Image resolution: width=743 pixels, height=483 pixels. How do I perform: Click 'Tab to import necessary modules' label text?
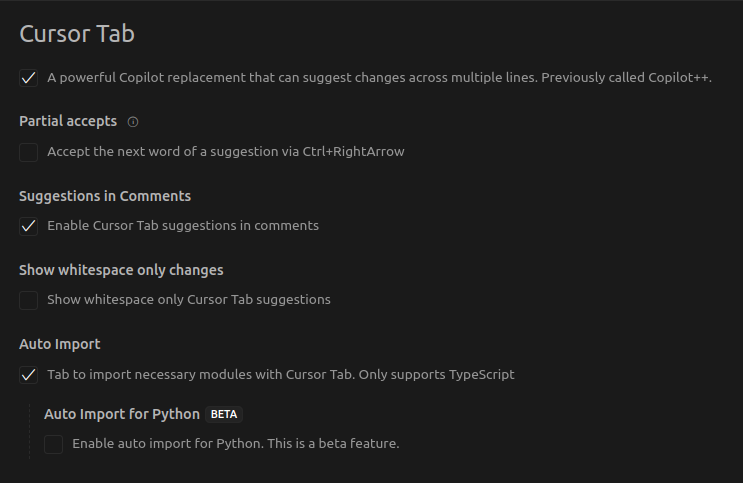pos(281,374)
